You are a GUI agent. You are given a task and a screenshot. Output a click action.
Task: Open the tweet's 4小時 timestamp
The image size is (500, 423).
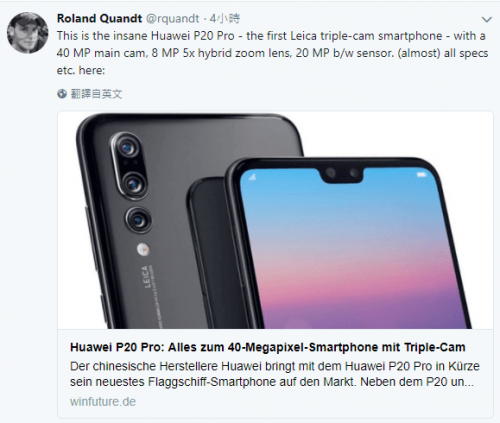(x=225, y=19)
